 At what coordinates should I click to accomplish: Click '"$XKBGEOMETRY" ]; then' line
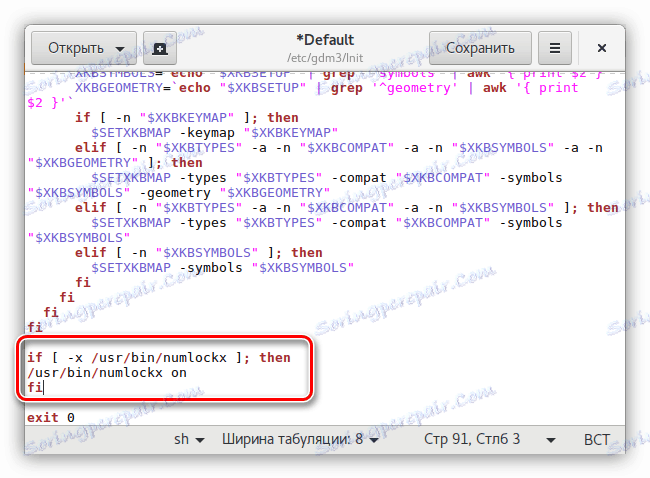pyautogui.click(x=115, y=163)
